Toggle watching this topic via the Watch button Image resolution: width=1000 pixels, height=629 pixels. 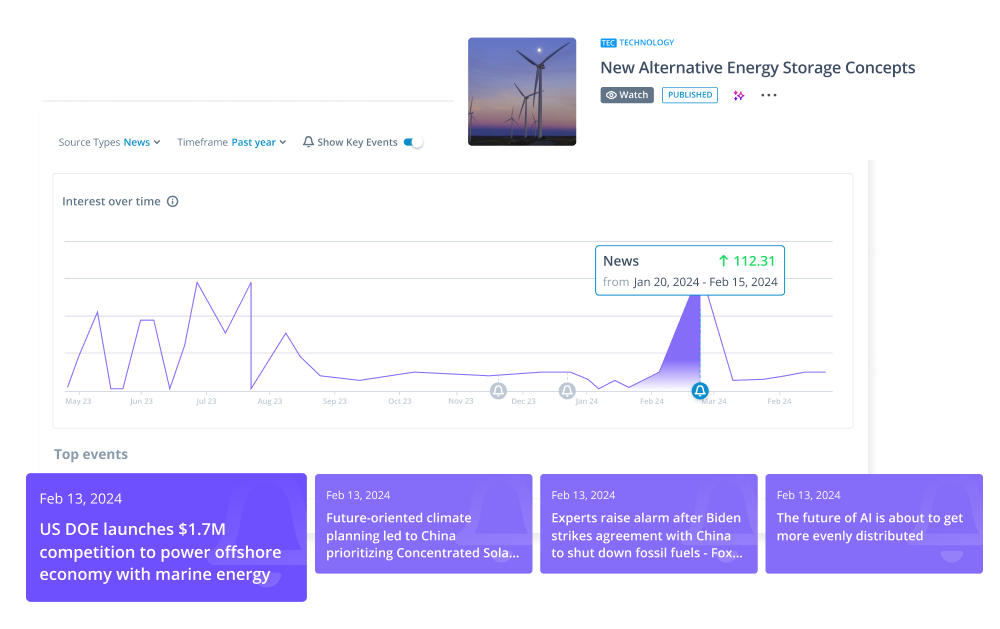(x=627, y=95)
